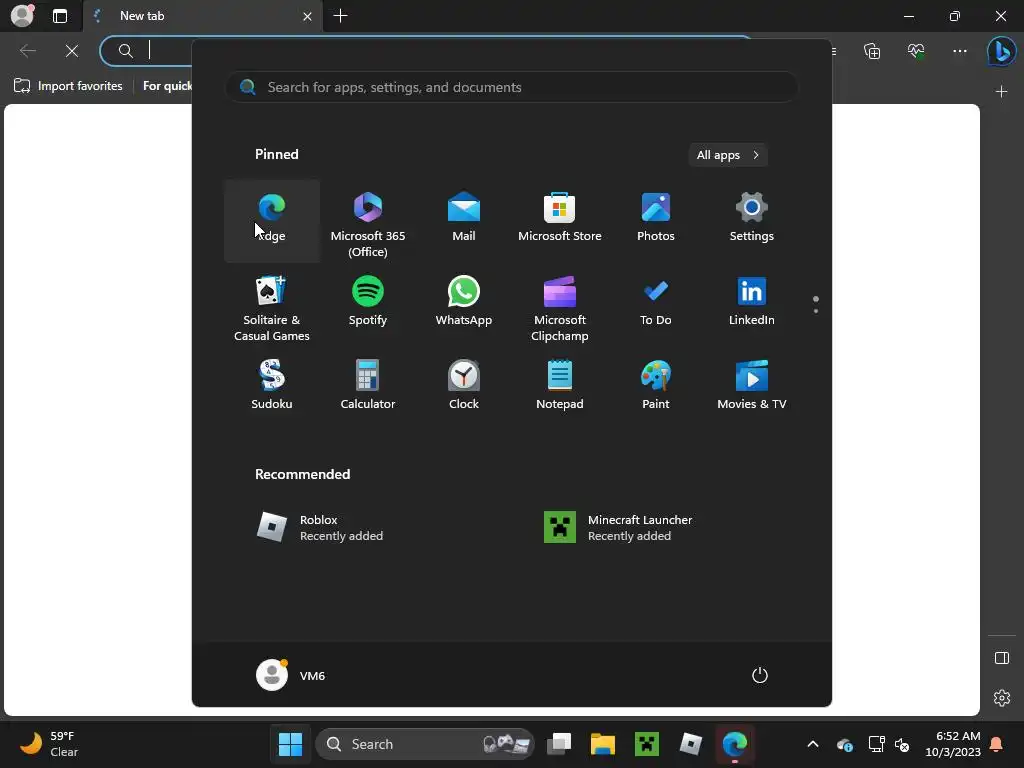Open the LinkedIn pinned app
The image size is (1024, 768).
(752, 306)
